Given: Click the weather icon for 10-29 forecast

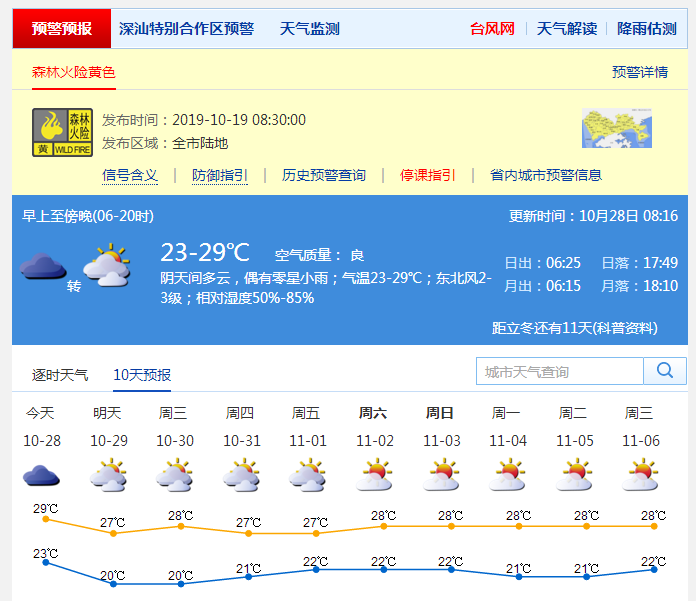Looking at the screenshot, I should pyautogui.click(x=107, y=475).
